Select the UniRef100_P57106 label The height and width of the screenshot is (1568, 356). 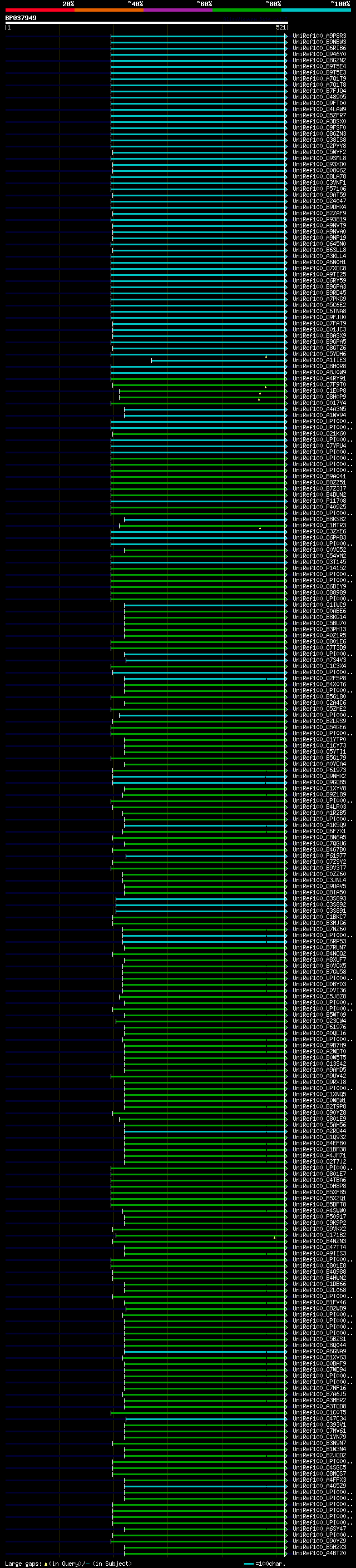[x=319, y=189]
